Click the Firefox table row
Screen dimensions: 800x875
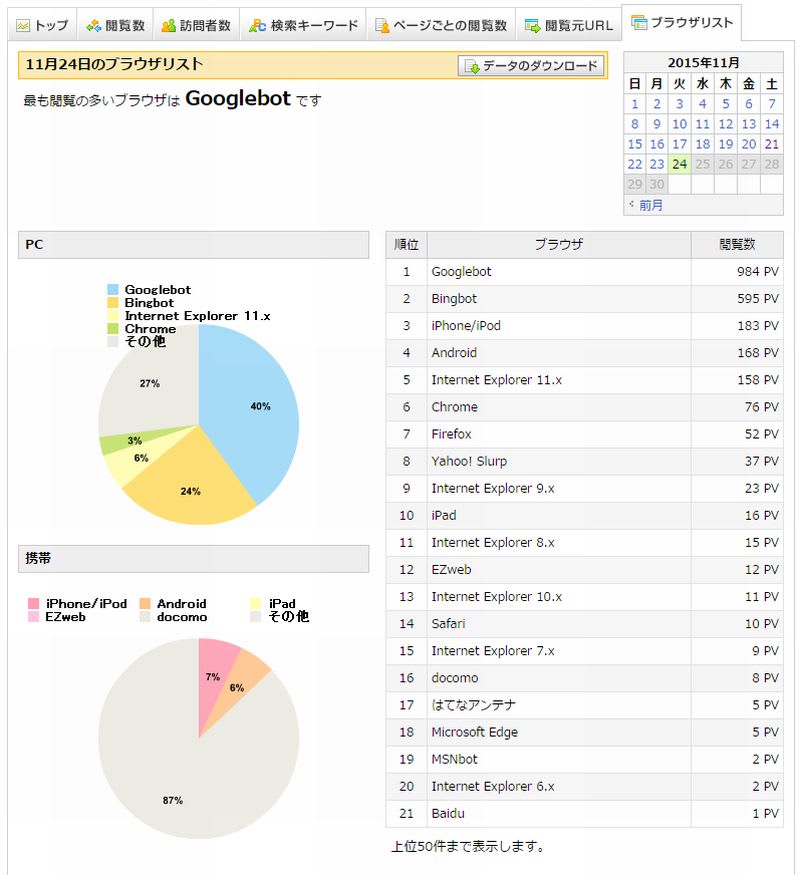pyautogui.click(x=584, y=434)
